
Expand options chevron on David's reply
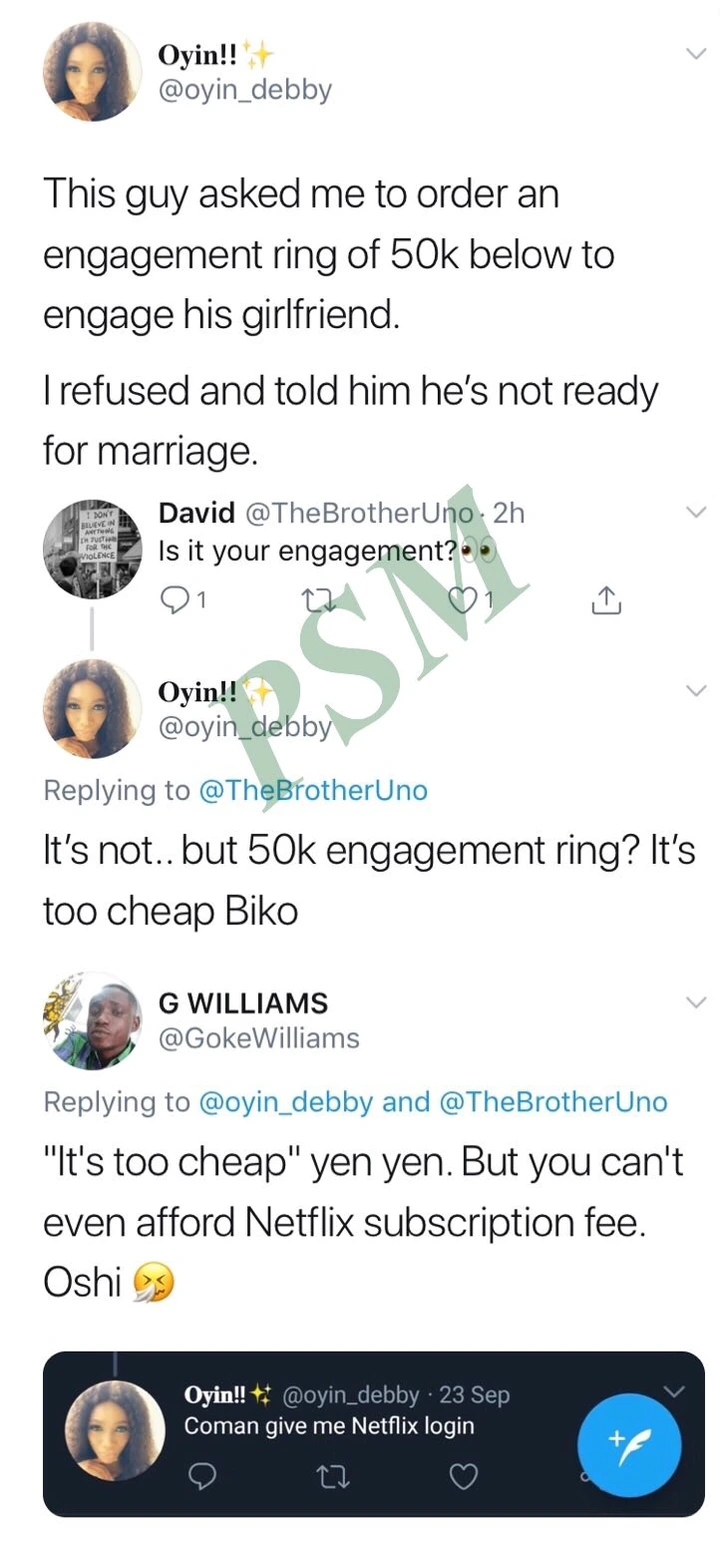695,513
